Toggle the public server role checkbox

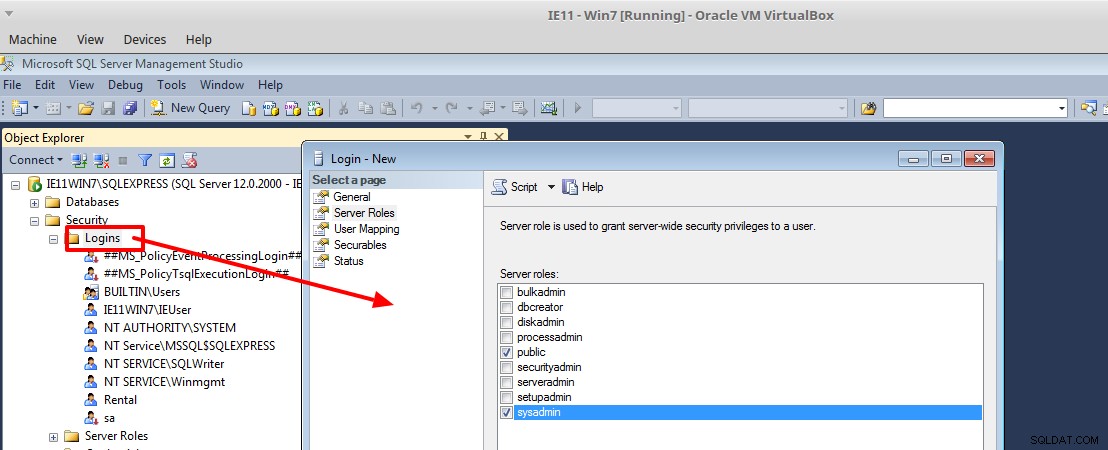coord(507,352)
